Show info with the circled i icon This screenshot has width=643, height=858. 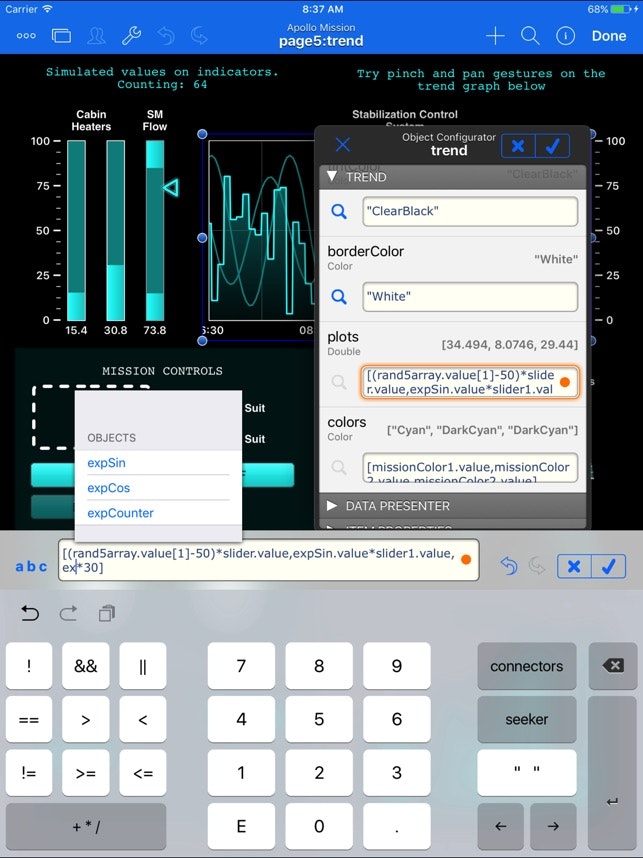coord(565,36)
